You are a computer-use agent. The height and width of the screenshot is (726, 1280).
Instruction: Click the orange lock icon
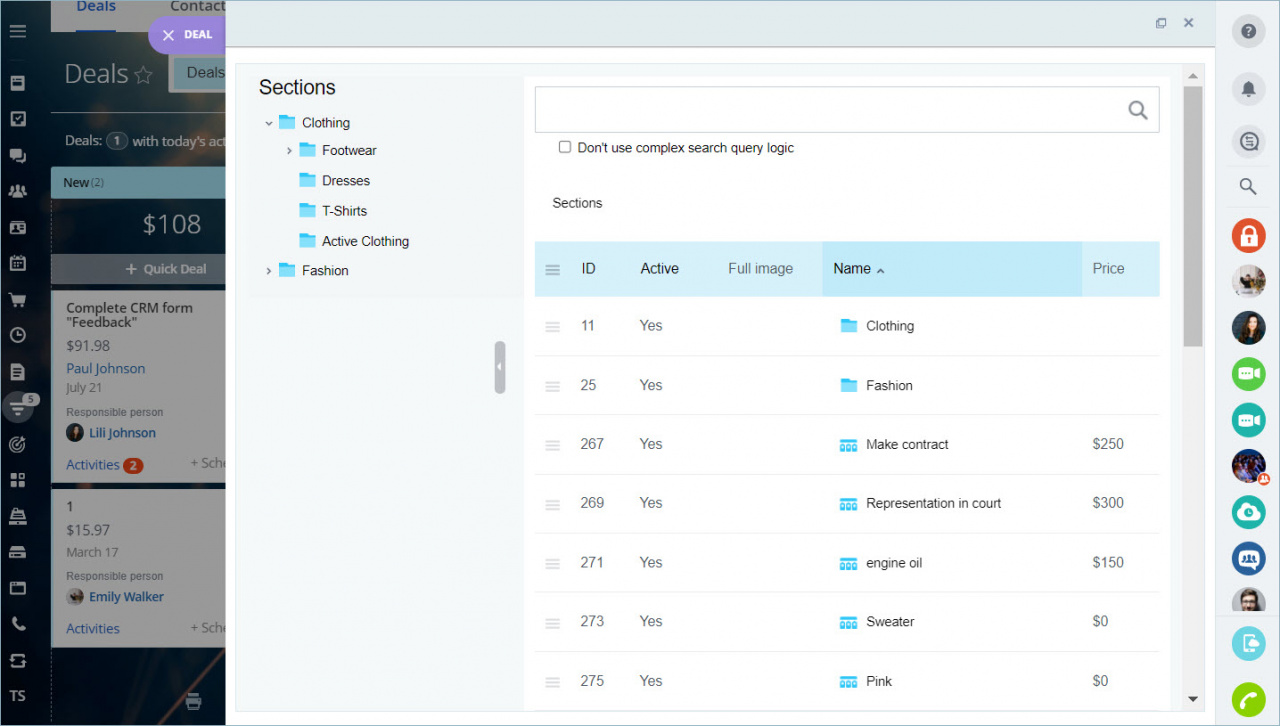click(1248, 236)
